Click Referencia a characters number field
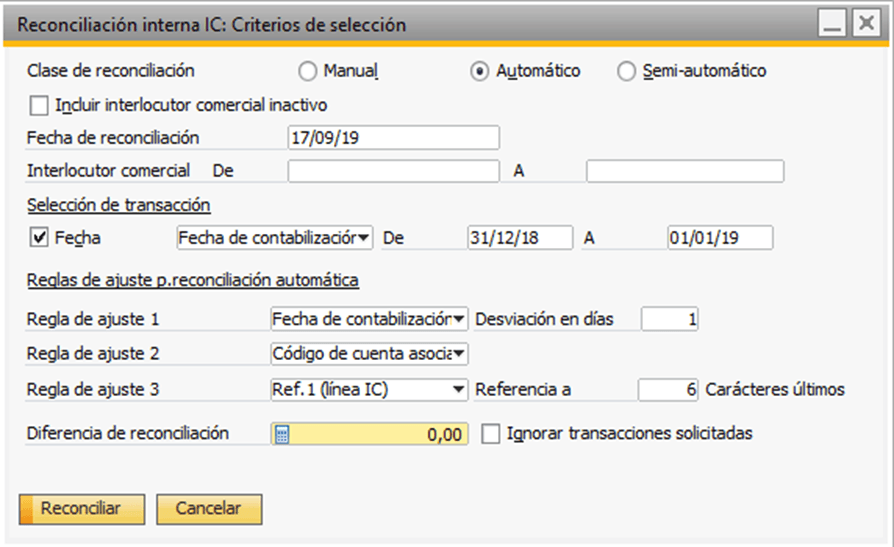 668,390
